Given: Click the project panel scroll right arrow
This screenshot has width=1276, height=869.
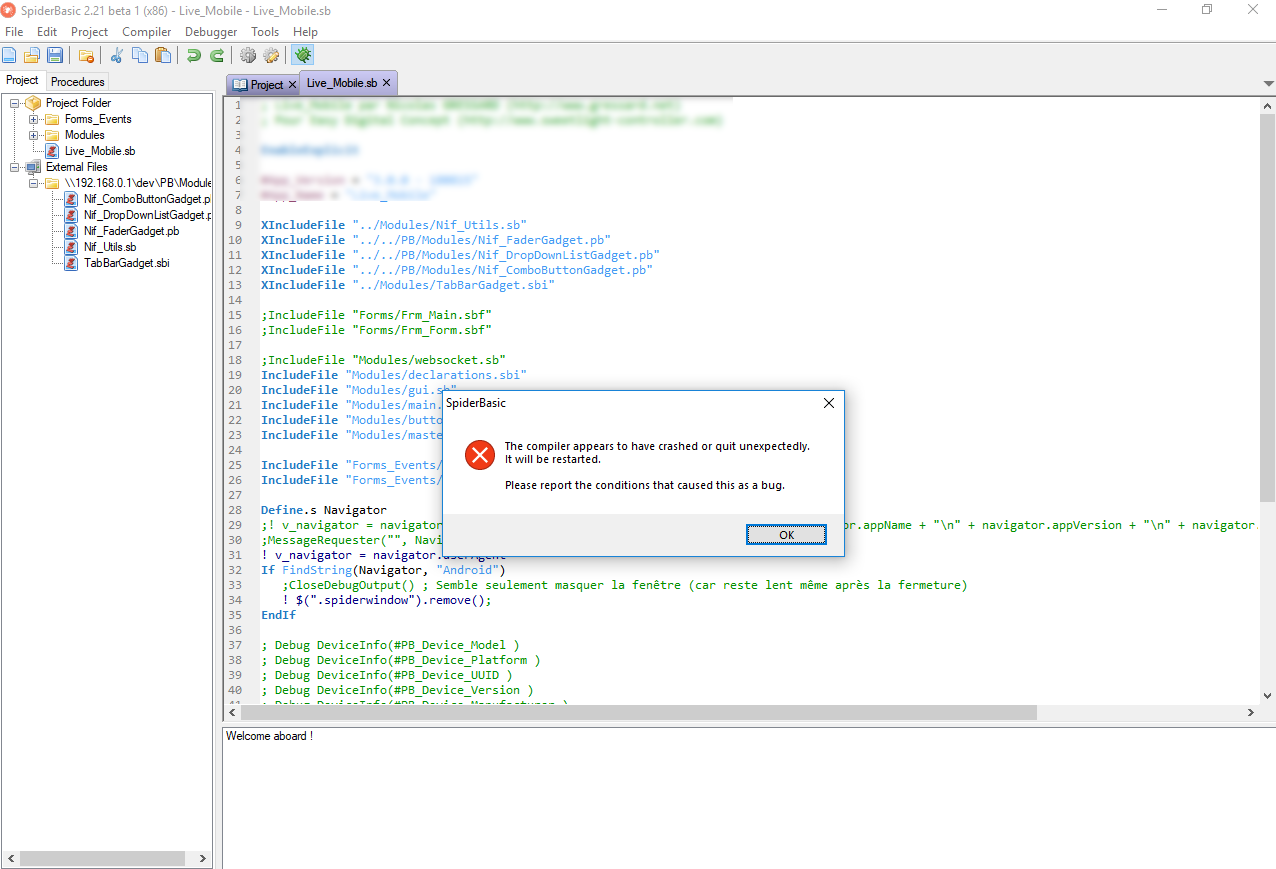Looking at the screenshot, I should click(203, 858).
